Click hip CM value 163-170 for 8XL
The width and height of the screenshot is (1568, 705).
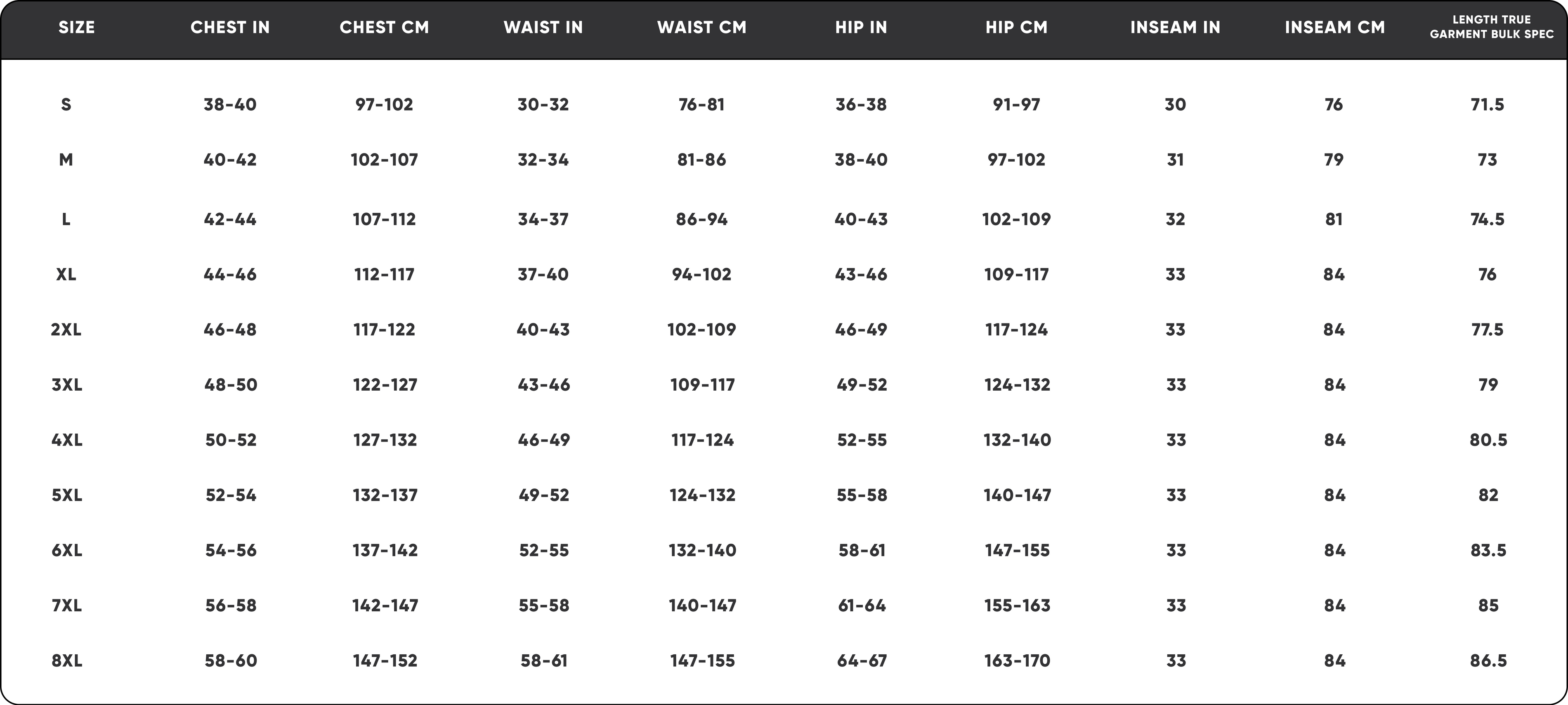click(x=1017, y=660)
